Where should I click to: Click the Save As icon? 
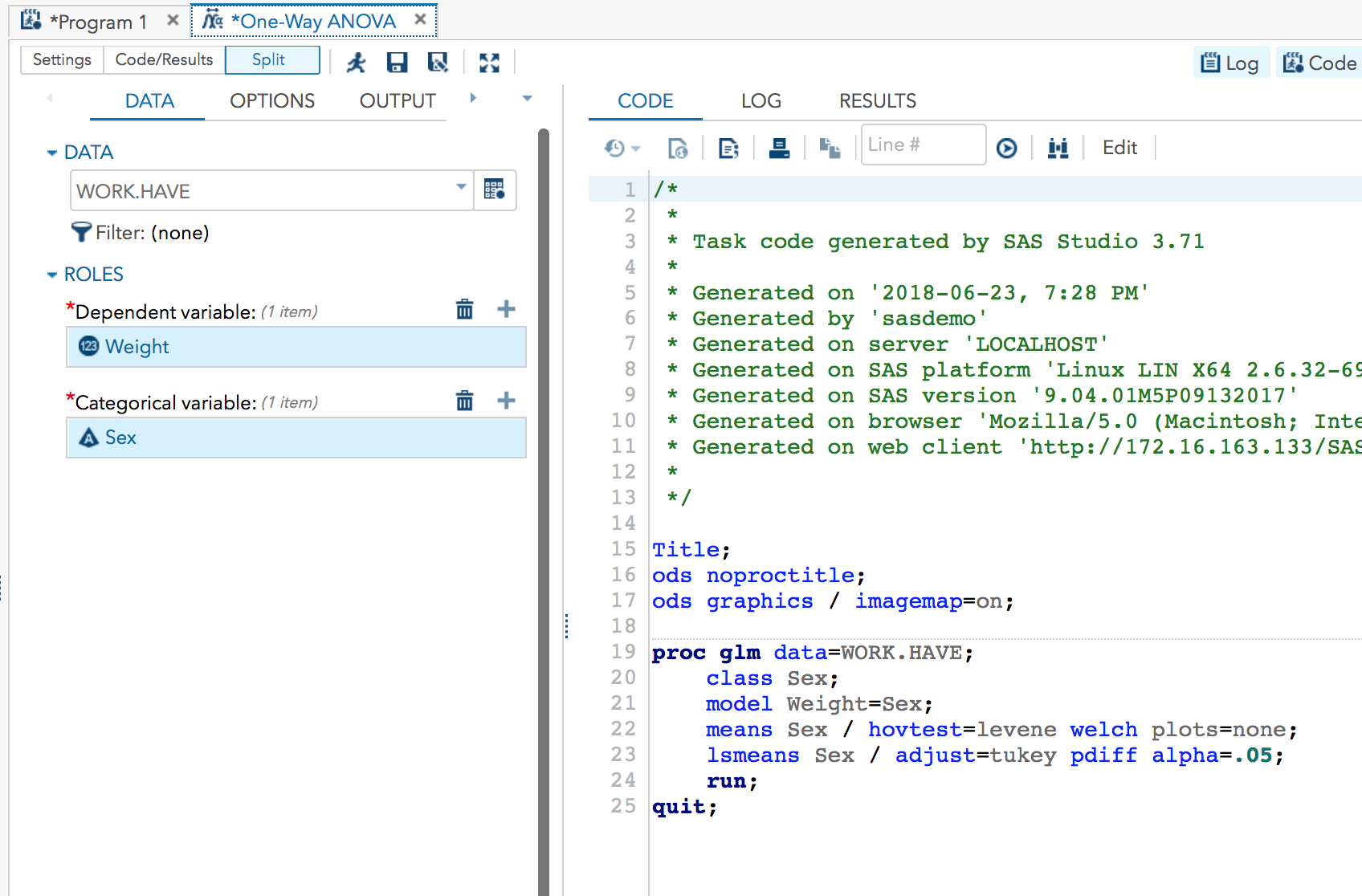pyautogui.click(x=438, y=63)
